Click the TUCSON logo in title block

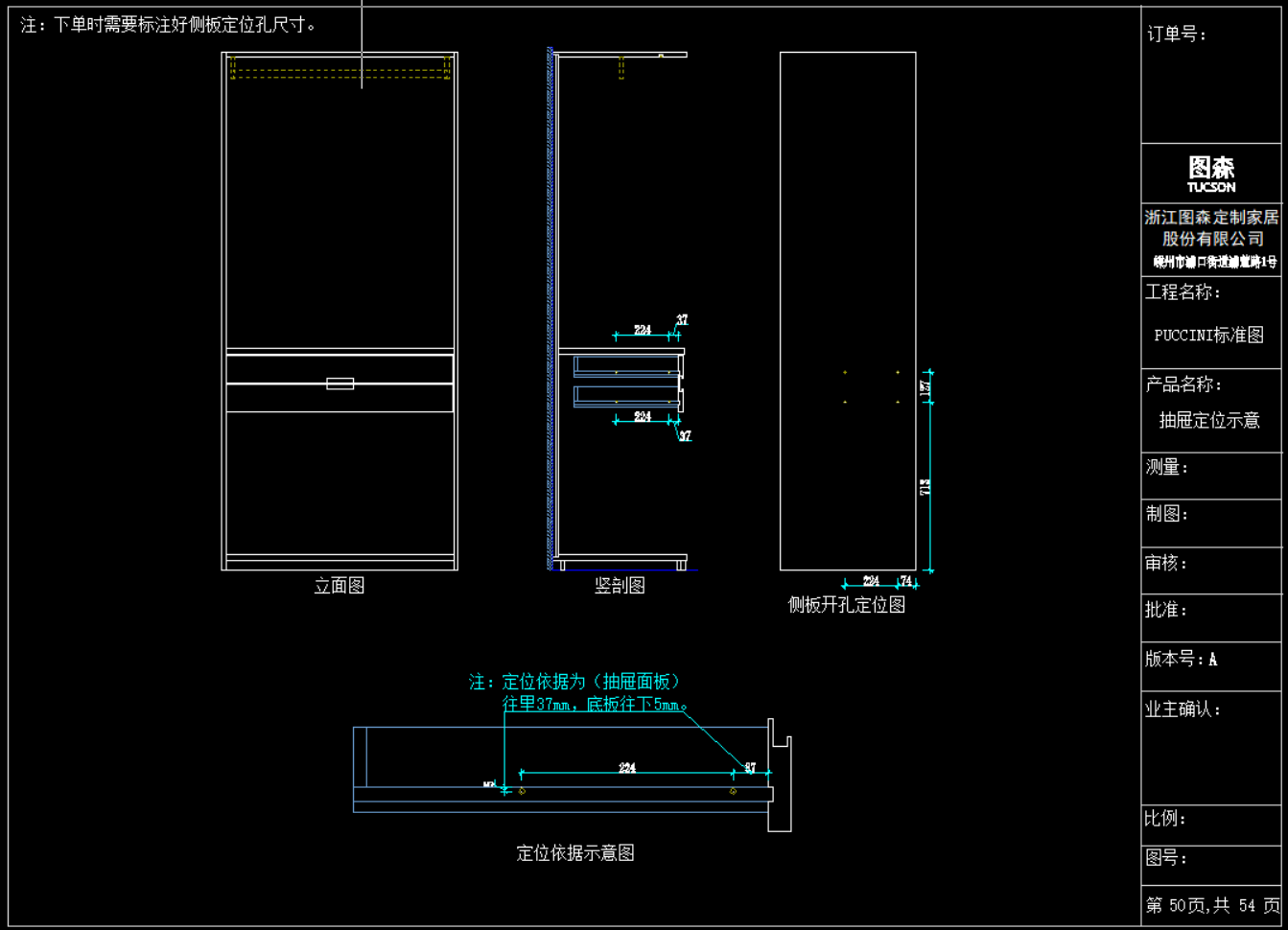(x=1211, y=174)
